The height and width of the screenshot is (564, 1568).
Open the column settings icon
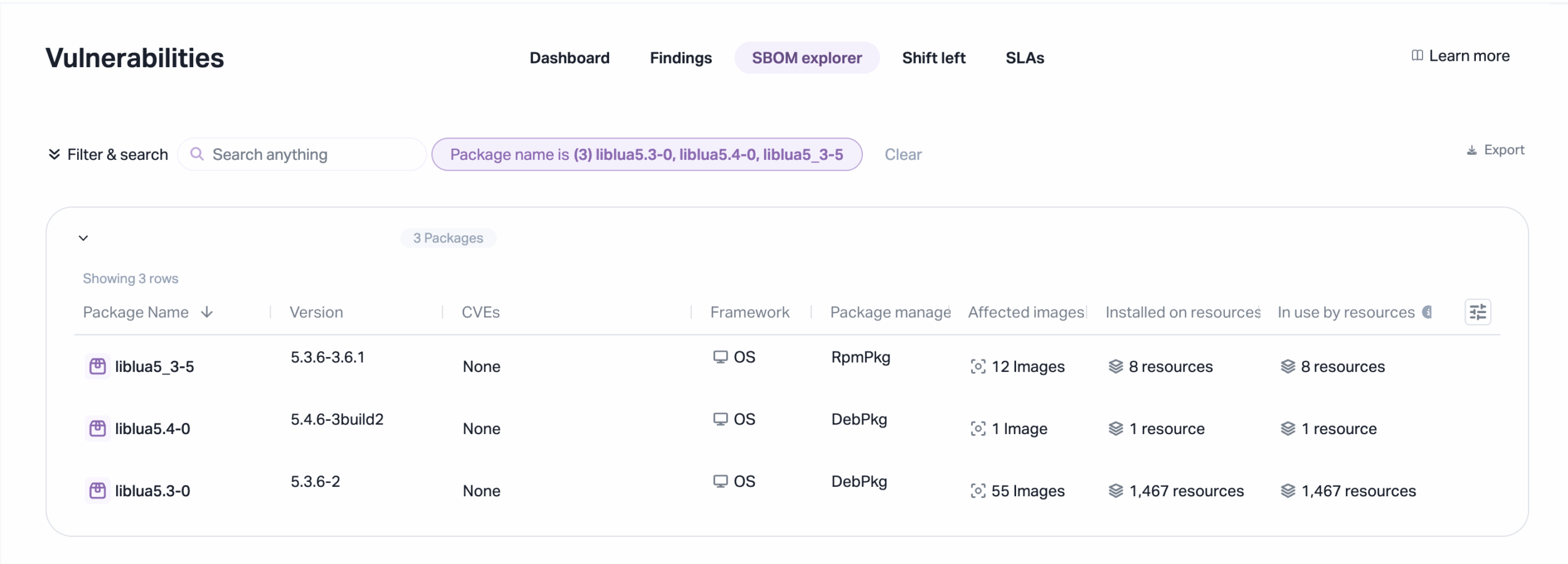click(x=1478, y=312)
